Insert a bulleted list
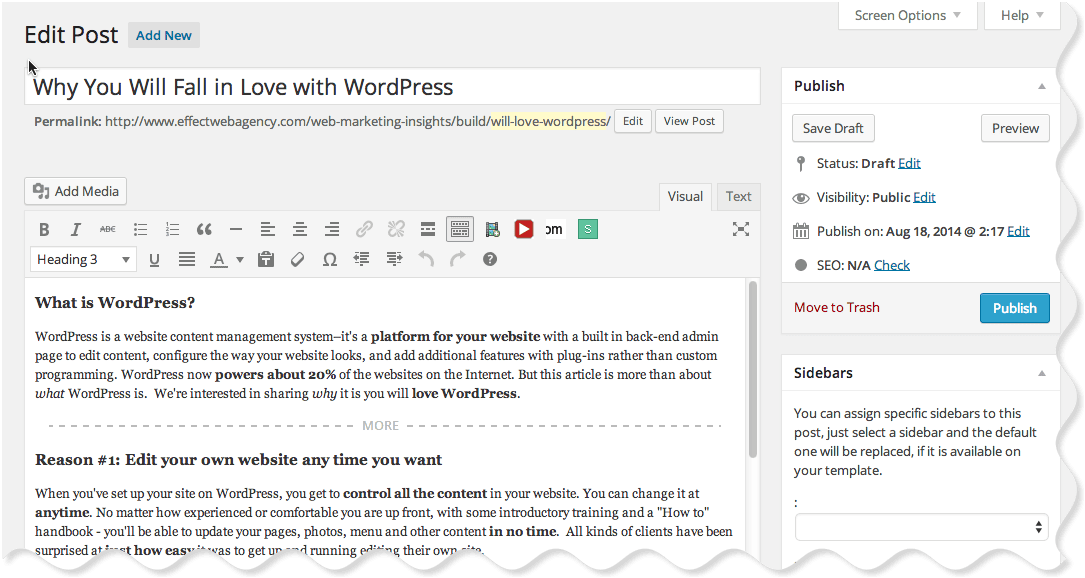 (x=140, y=229)
